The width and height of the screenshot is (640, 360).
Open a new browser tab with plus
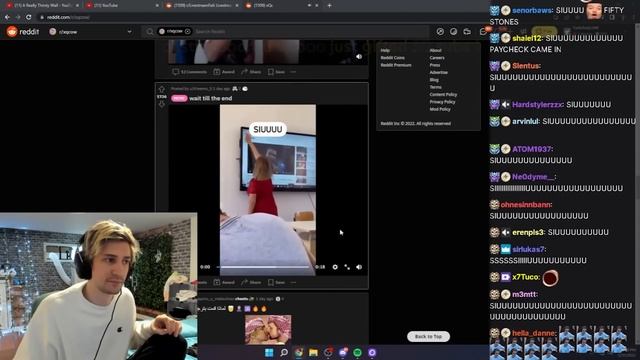point(329,5)
